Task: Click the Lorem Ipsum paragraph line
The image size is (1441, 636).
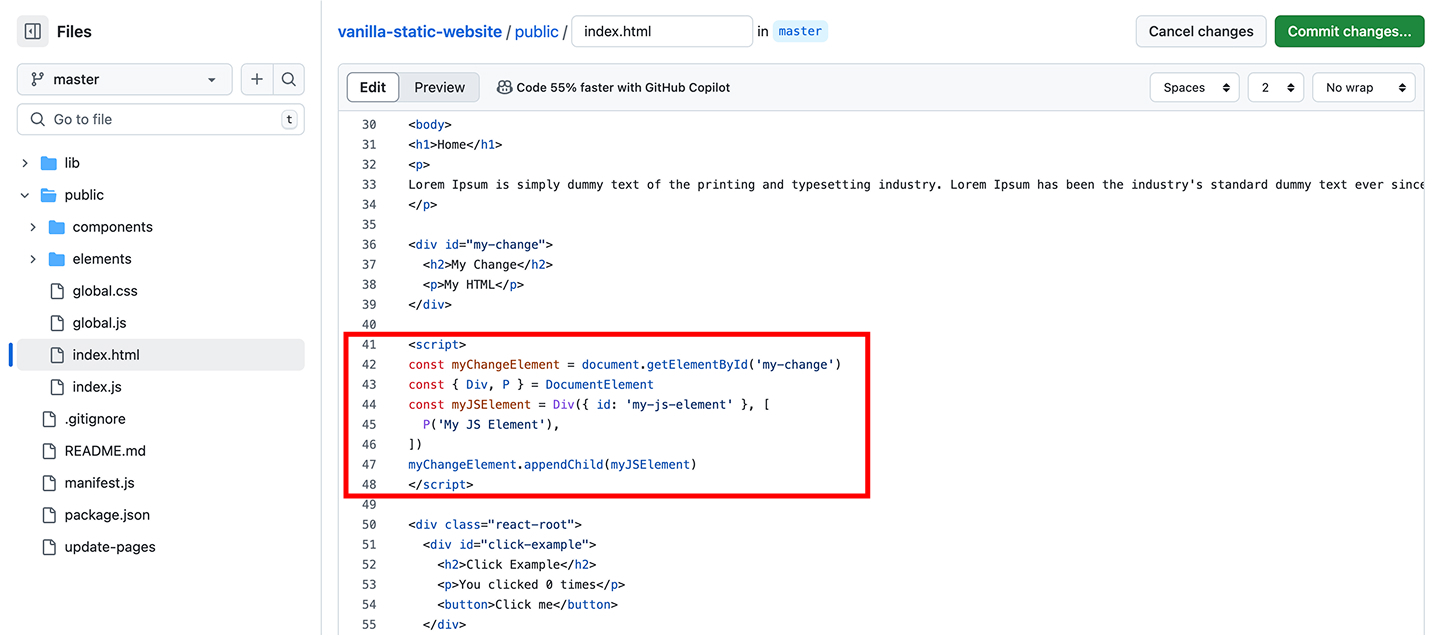Action: (915, 184)
